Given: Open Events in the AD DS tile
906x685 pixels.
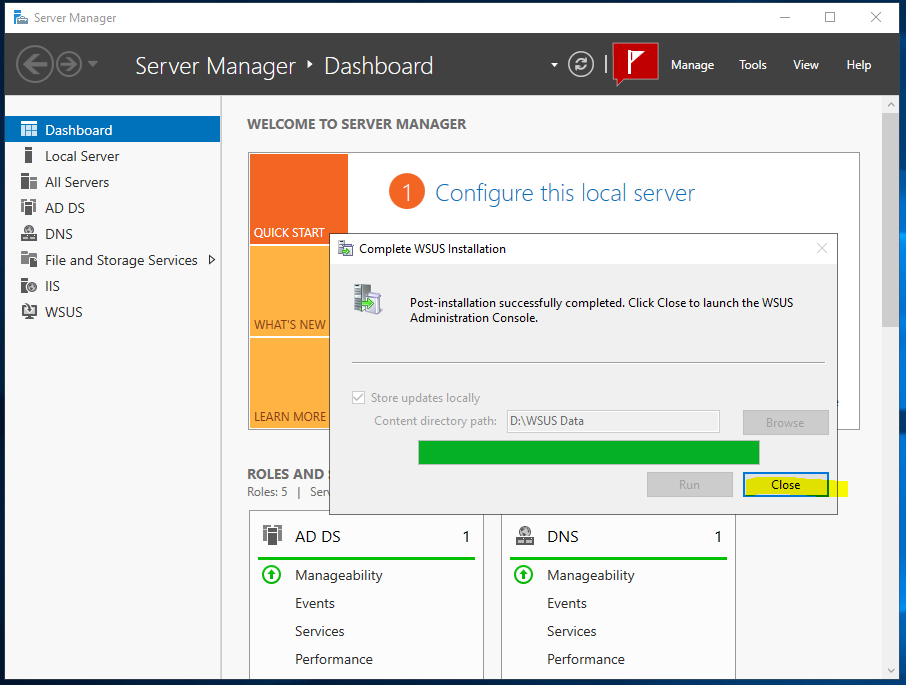Looking at the screenshot, I should (x=315, y=603).
